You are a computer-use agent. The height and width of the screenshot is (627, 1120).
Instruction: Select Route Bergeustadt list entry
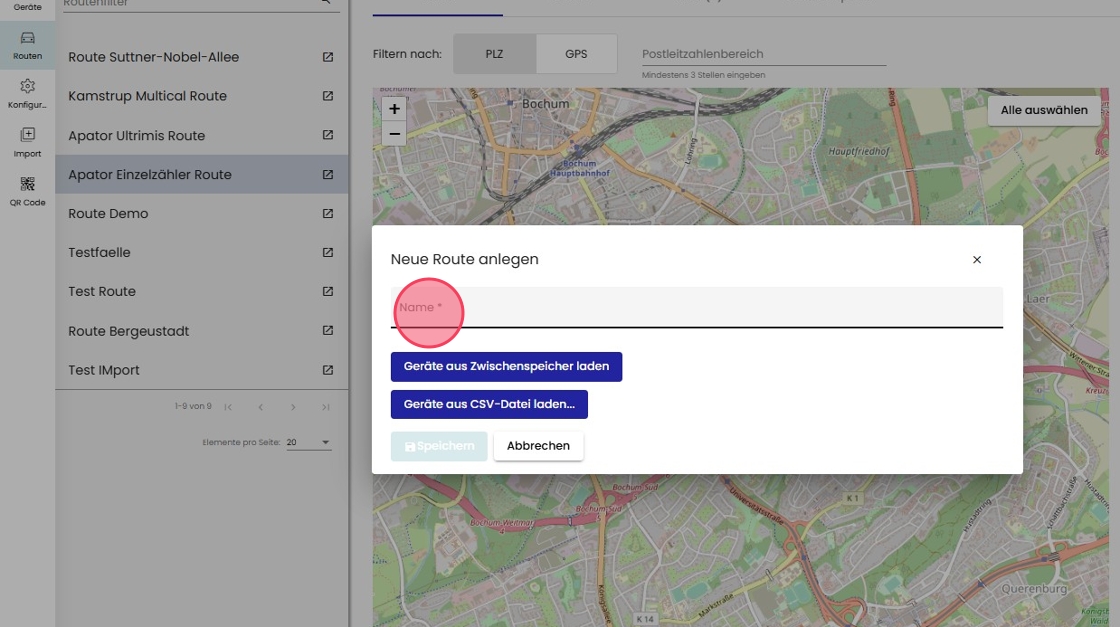click(x=128, y=331)
